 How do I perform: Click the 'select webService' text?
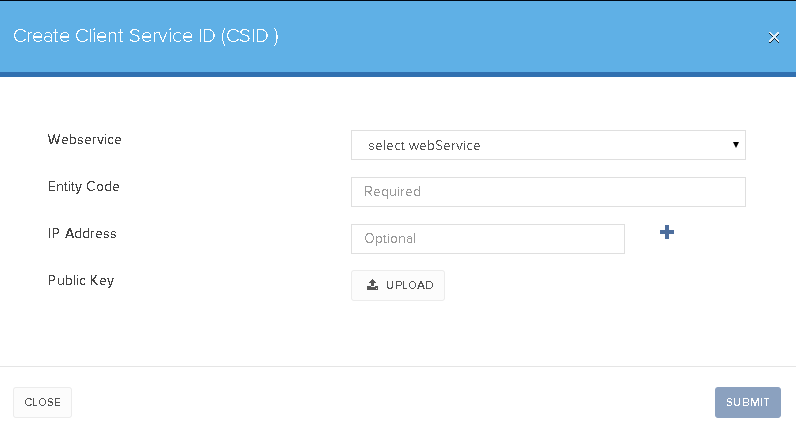(424, 146)
